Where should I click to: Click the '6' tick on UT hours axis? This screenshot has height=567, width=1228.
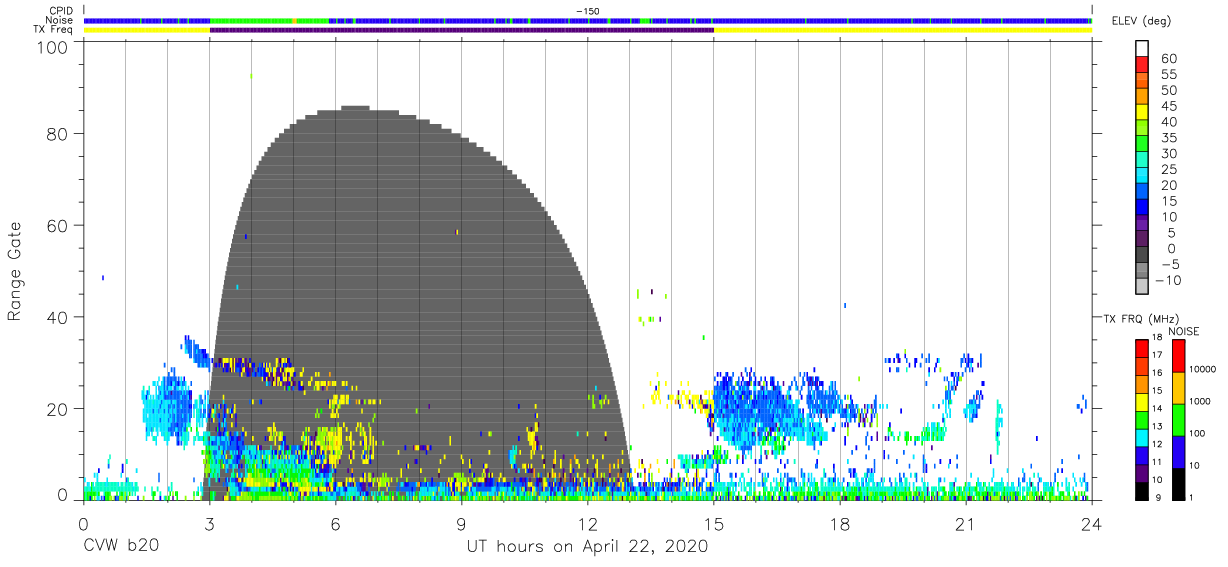[336, 524]
